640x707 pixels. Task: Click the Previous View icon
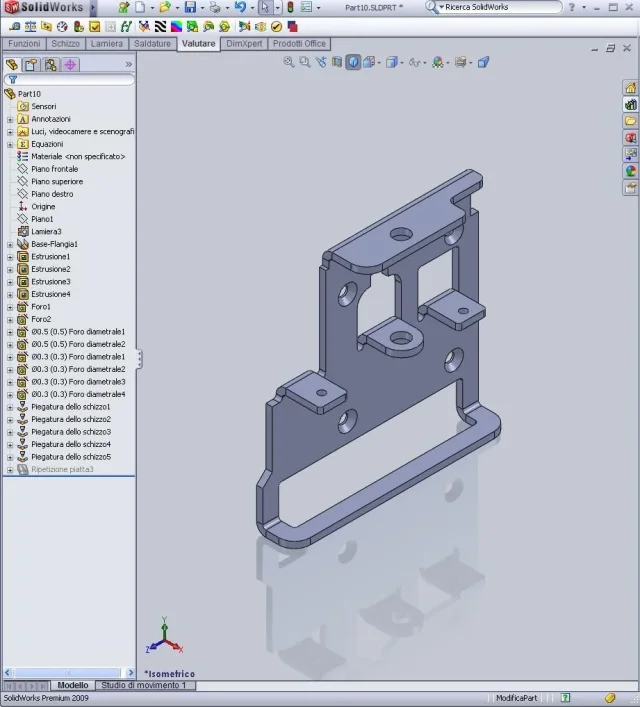point(321,62)
